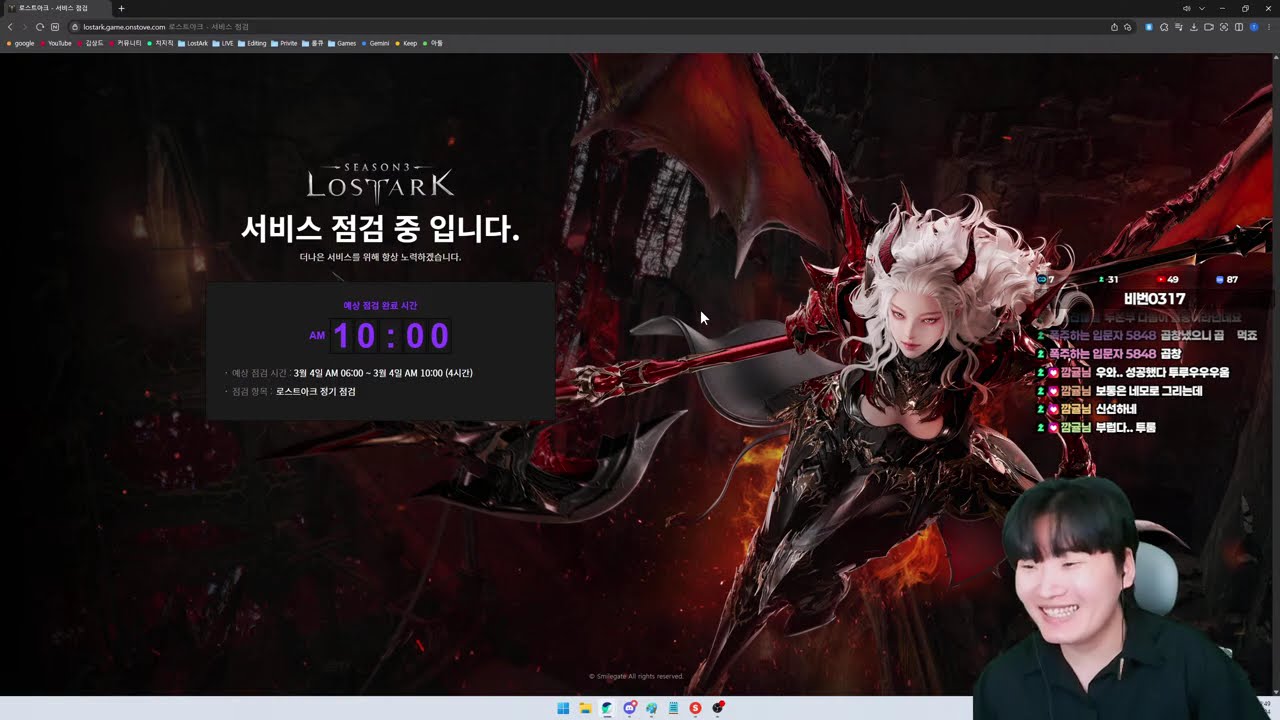Expand the 롬큐 bookmark folder

pyautogui.click(x=313, y=43)
